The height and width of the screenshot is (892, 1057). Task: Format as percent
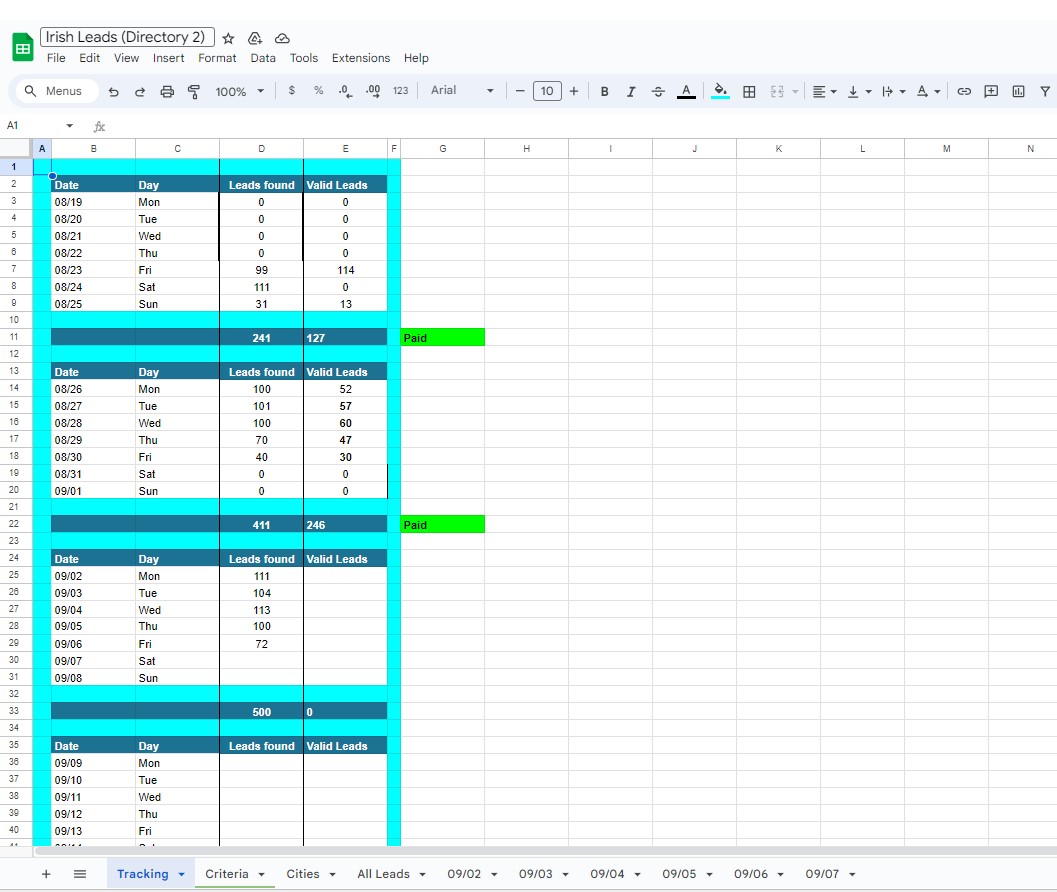[x=318, y=91]
